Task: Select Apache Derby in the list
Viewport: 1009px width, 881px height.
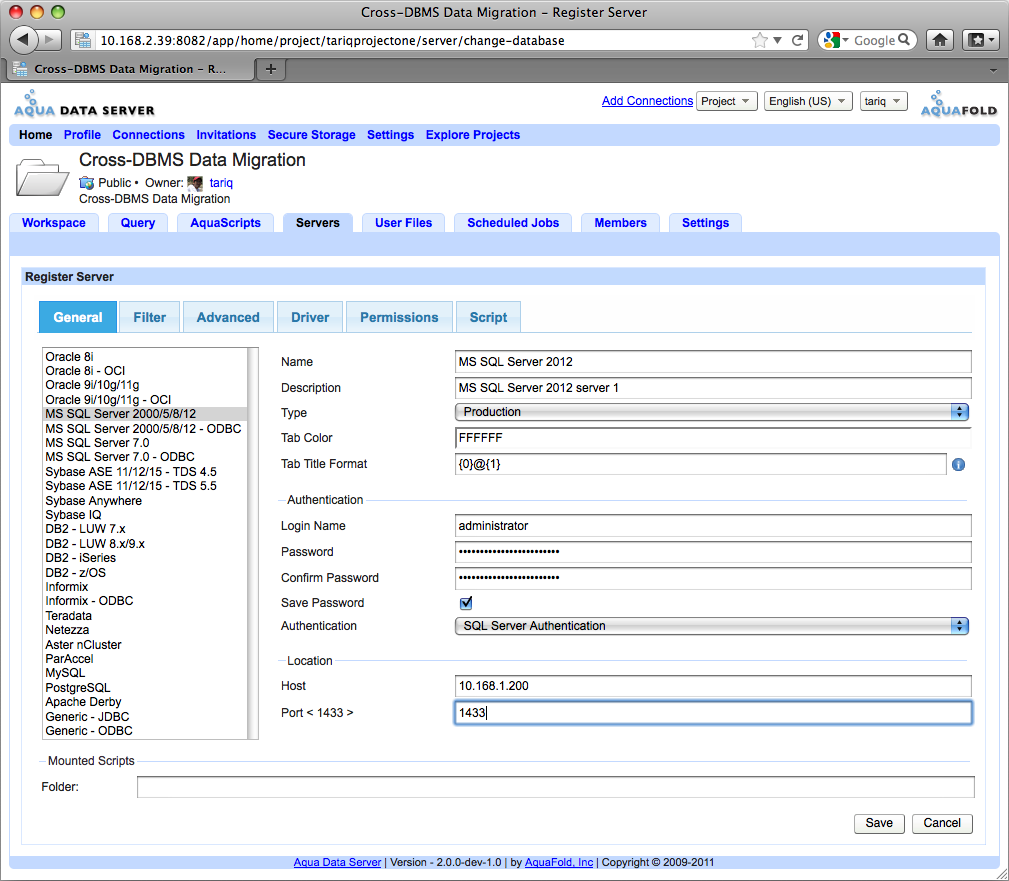Action: pos(145,702)
